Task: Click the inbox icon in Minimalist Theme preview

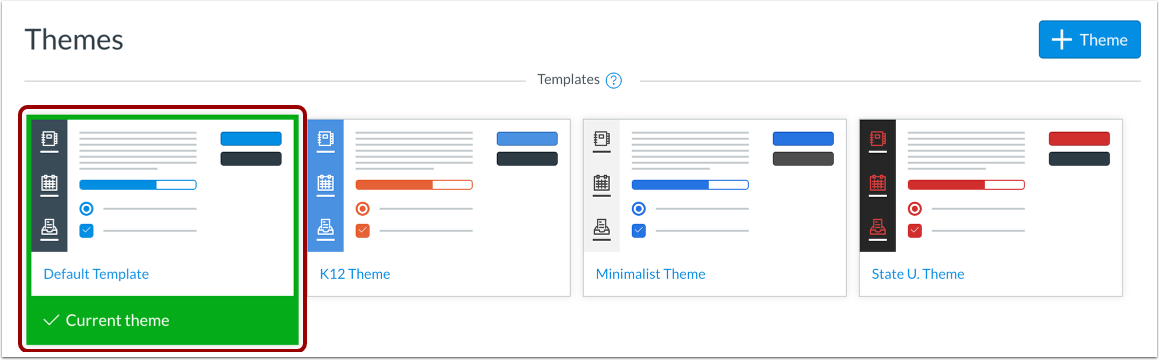Action: click(x=602, y=228)
